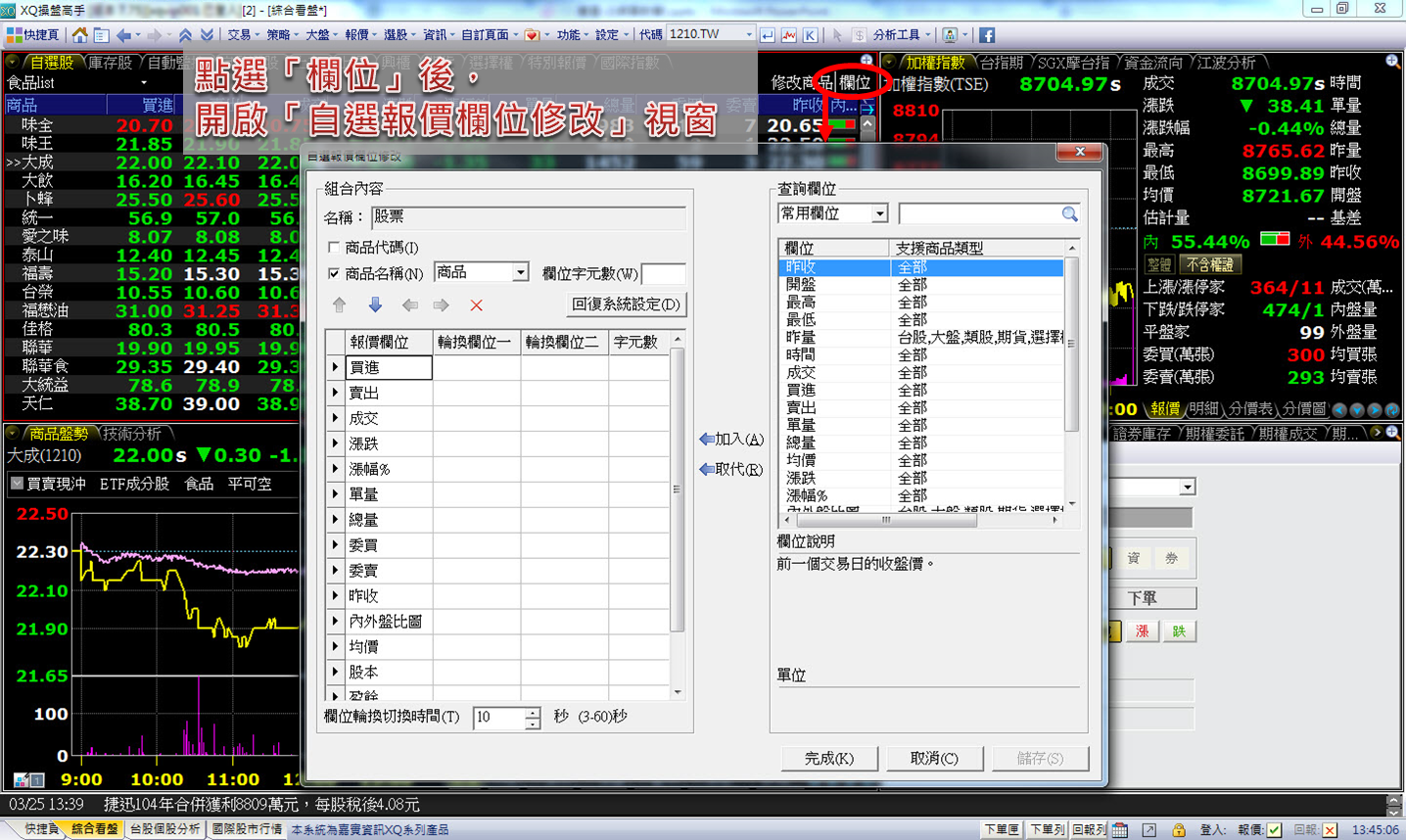The height and width of the screenshot is (840, 1406).
Task: Open the stock code 1210.TW dropdown
Action: coord(749,34)
